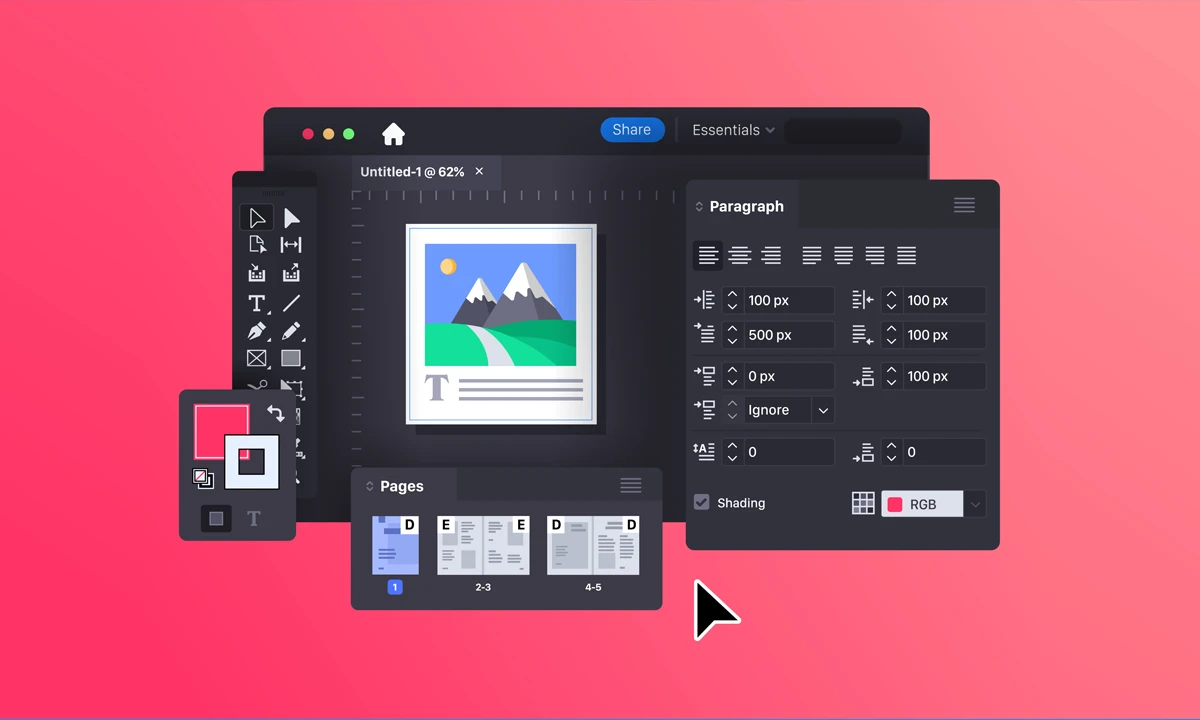Select the Rectangle Frame tool

click(257, 358)
